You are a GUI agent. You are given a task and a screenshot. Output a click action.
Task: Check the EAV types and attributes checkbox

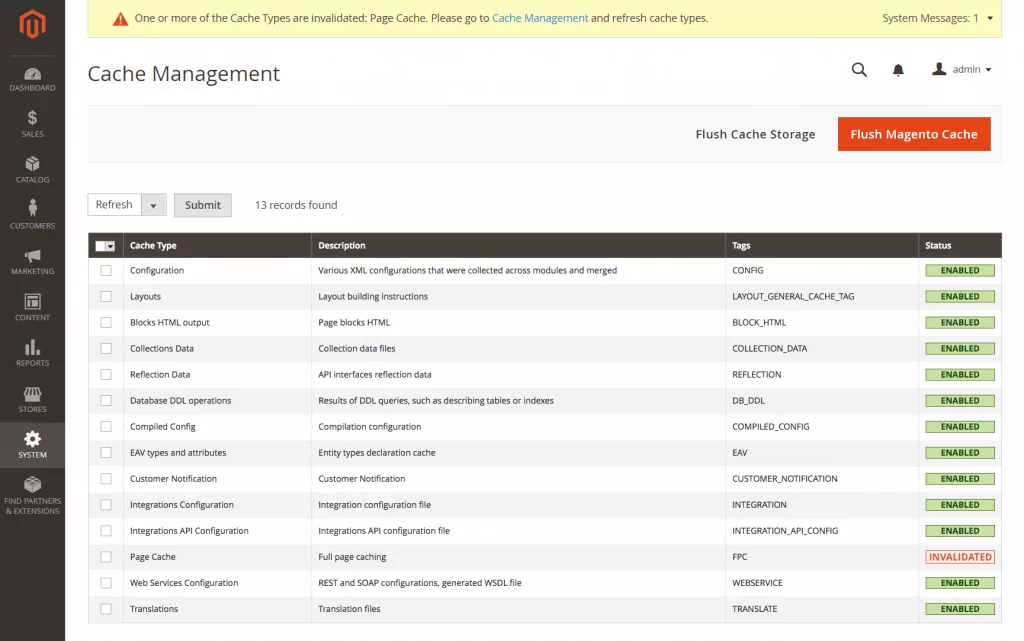click(106, 453)
